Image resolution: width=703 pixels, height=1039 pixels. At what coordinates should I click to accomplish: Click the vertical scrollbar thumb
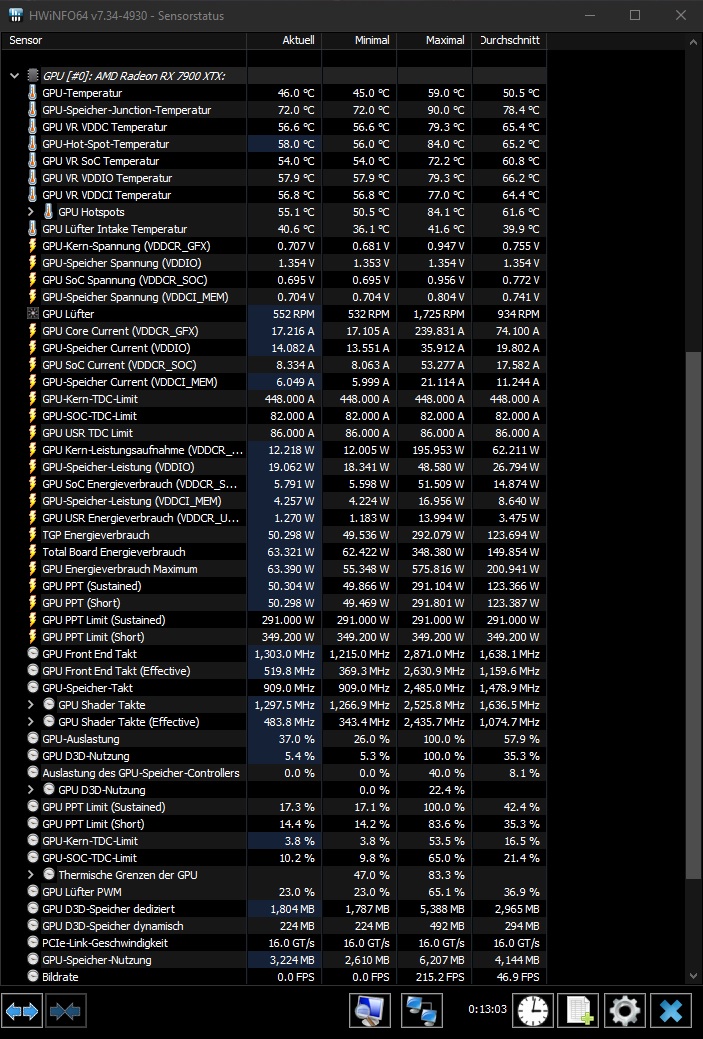coord(694,616)
